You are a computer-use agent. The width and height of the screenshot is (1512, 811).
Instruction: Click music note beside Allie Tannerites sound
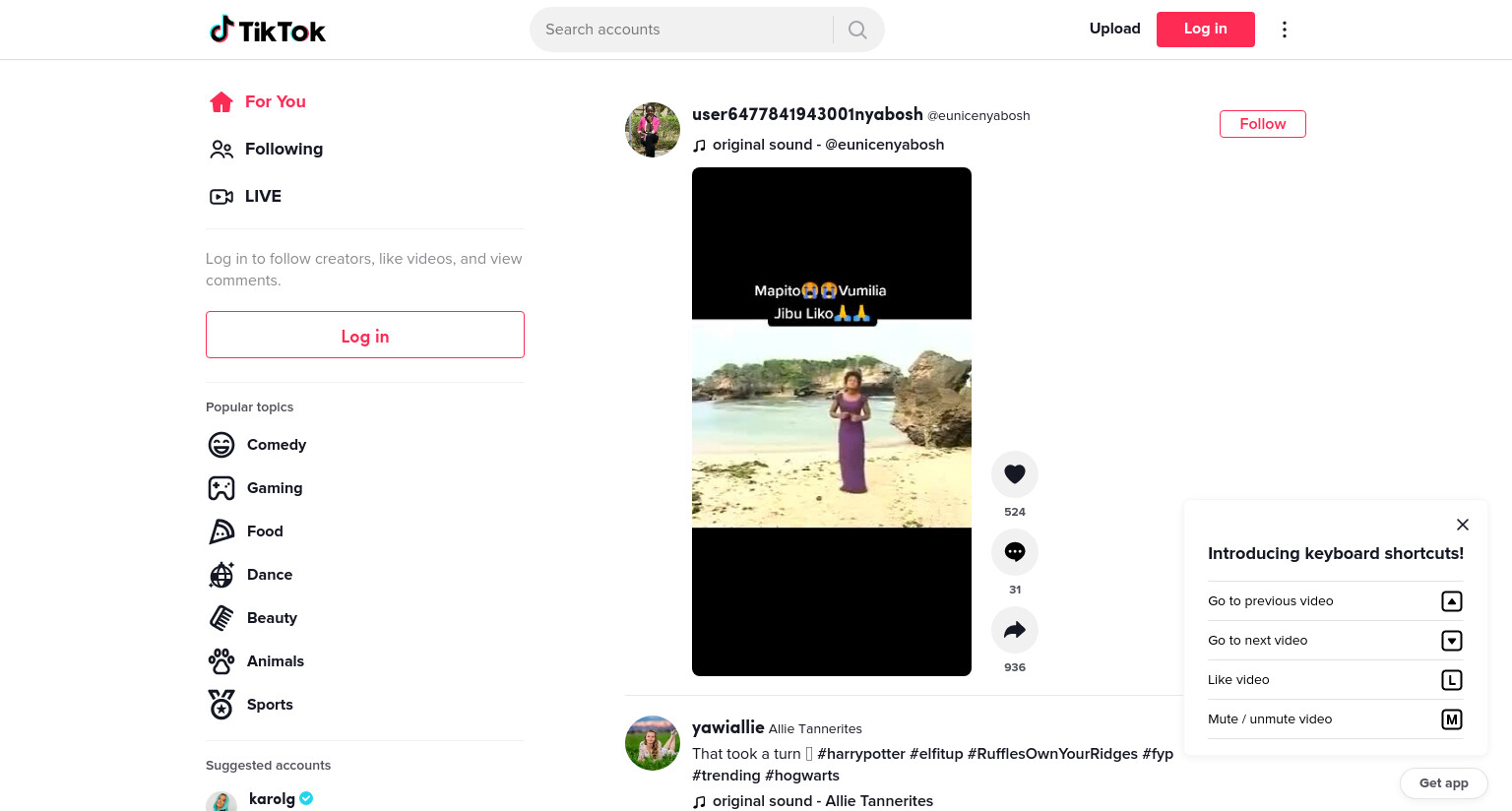tap(700, 802)
